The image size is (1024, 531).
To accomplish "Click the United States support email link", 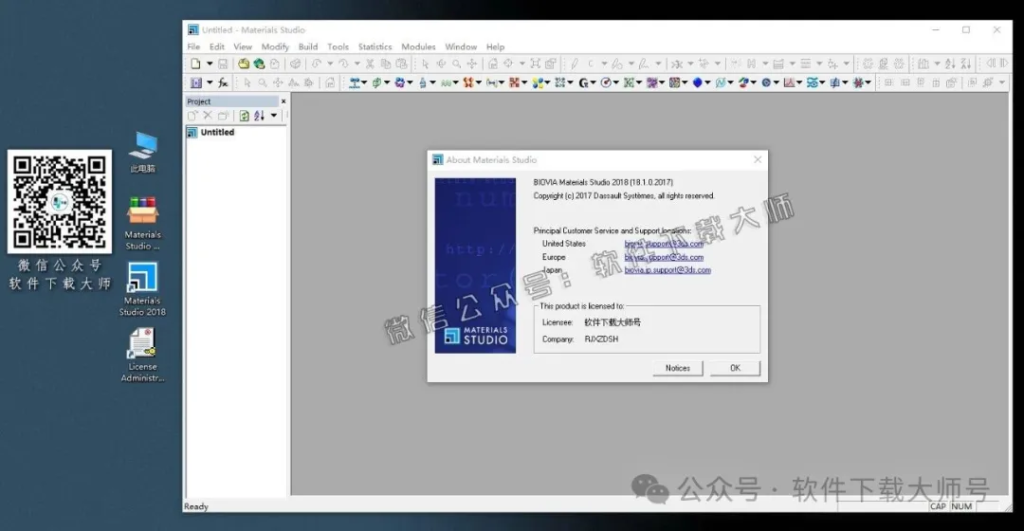I will [x=664, y=244].
